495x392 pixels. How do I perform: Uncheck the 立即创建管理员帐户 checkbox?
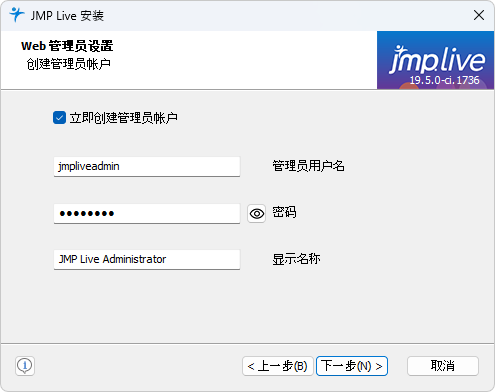tap(59, 118)
